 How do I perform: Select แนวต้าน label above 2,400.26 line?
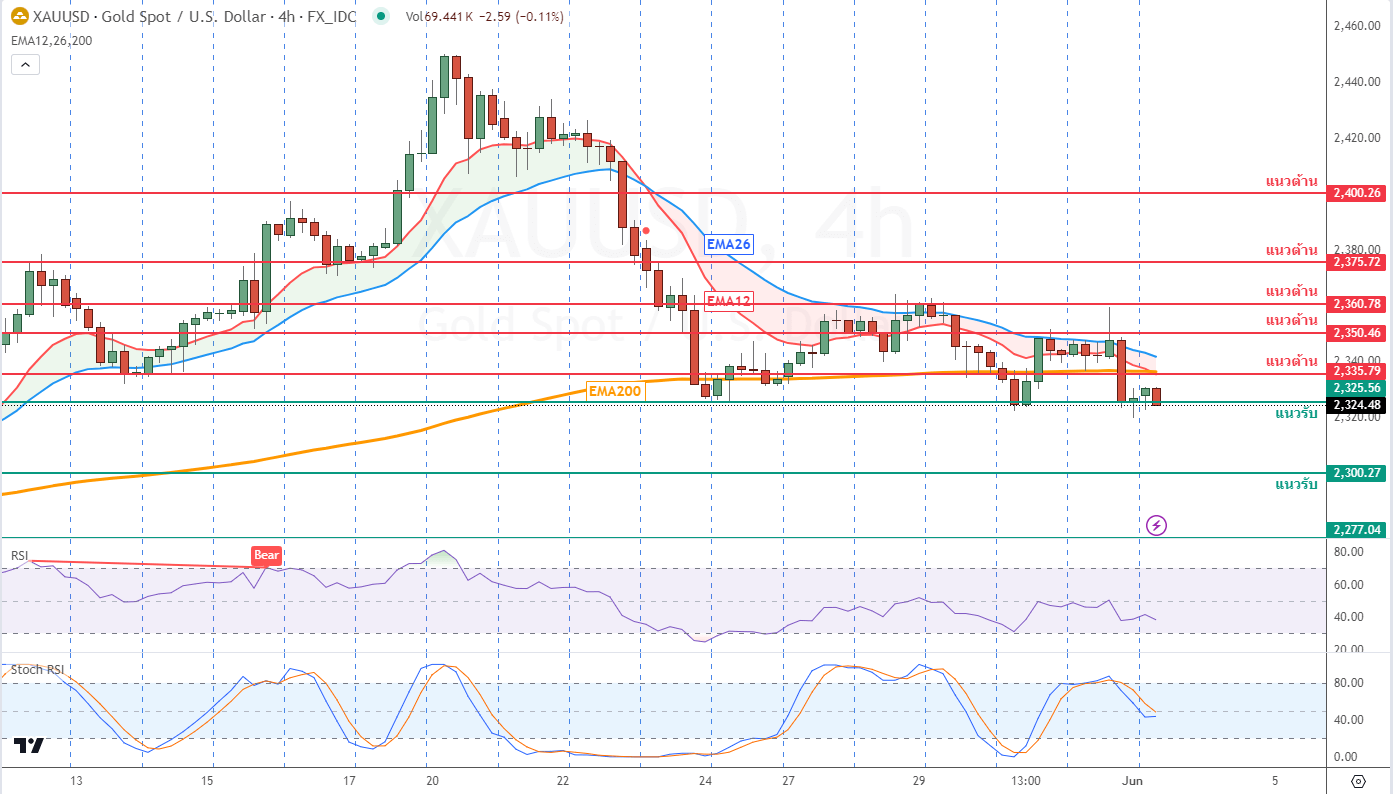(x=1291, y=181)
